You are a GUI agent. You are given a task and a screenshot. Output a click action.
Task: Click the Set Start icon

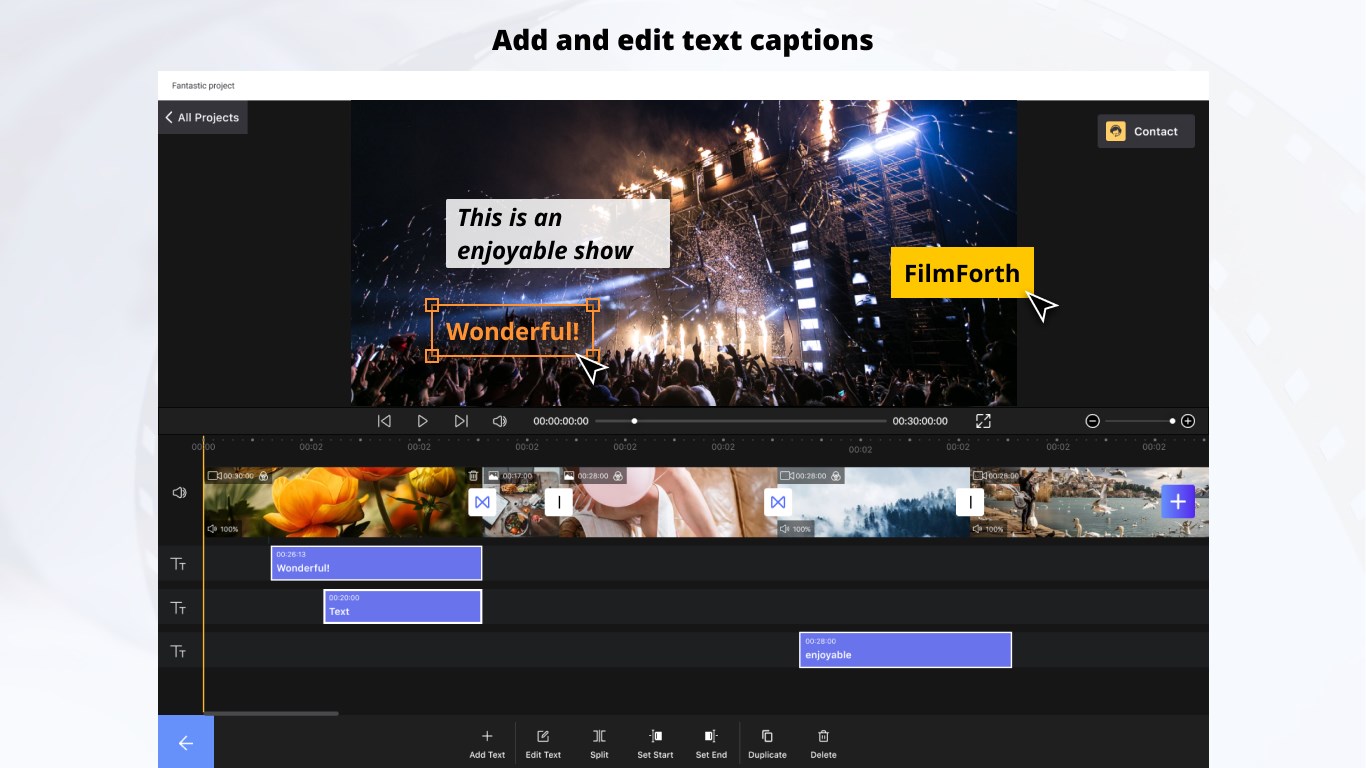point(655,743)
